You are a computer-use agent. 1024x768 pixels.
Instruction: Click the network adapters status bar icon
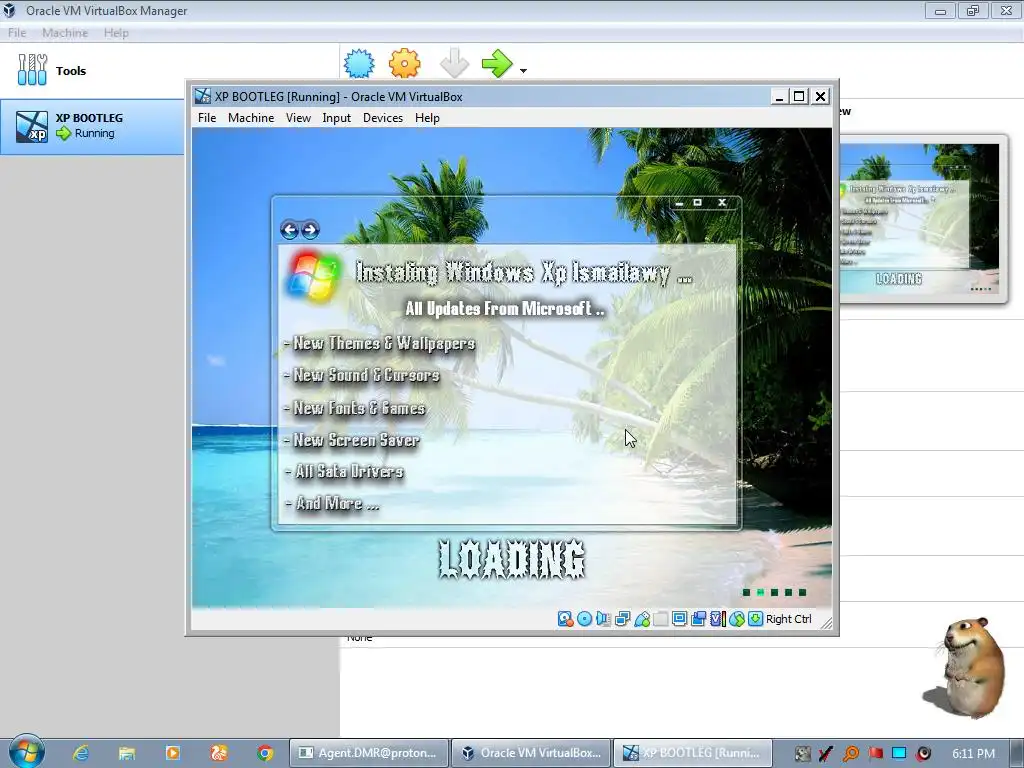[x=622, y=618]
